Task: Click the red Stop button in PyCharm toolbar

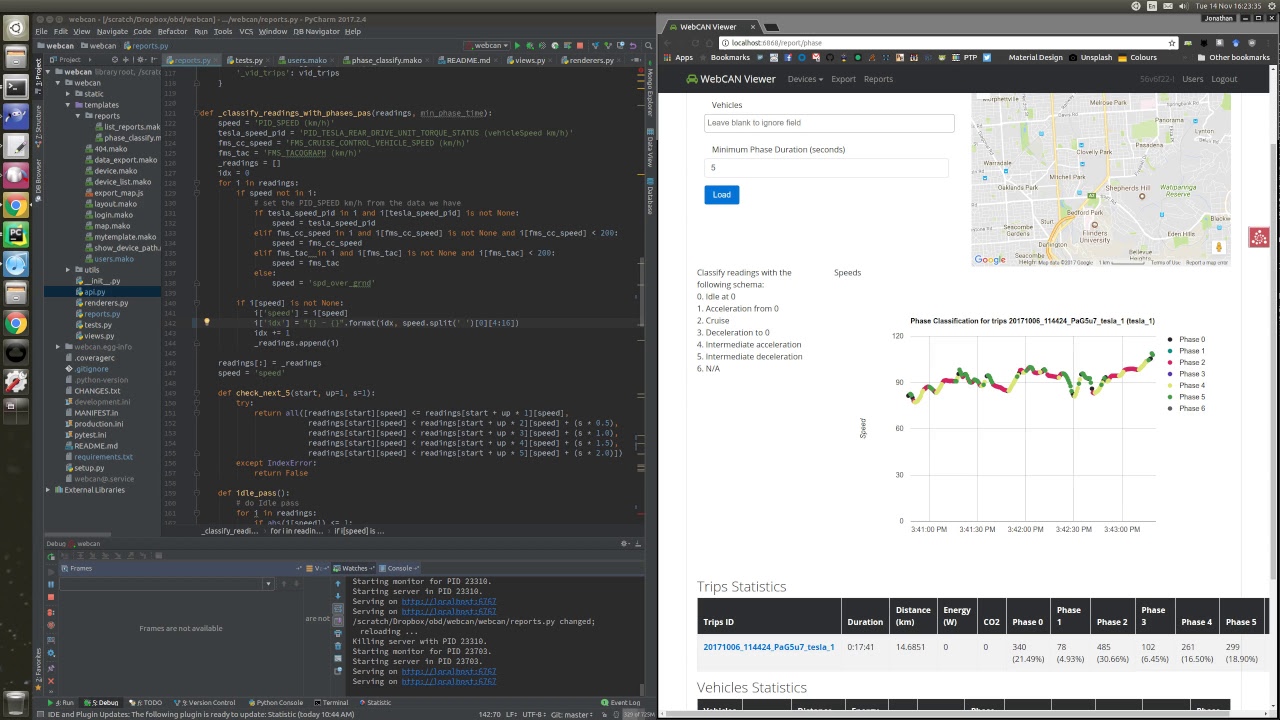Action: pyautogui.click(x=579, y=45)
